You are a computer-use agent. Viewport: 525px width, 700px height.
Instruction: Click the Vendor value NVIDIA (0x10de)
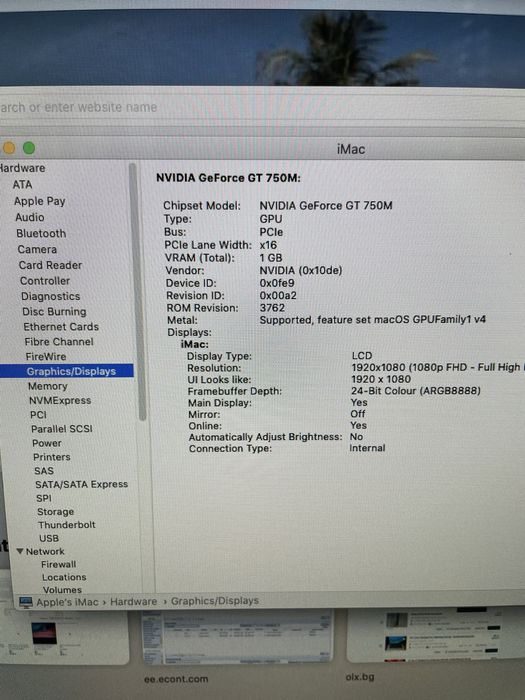click(x=301, y=271)
